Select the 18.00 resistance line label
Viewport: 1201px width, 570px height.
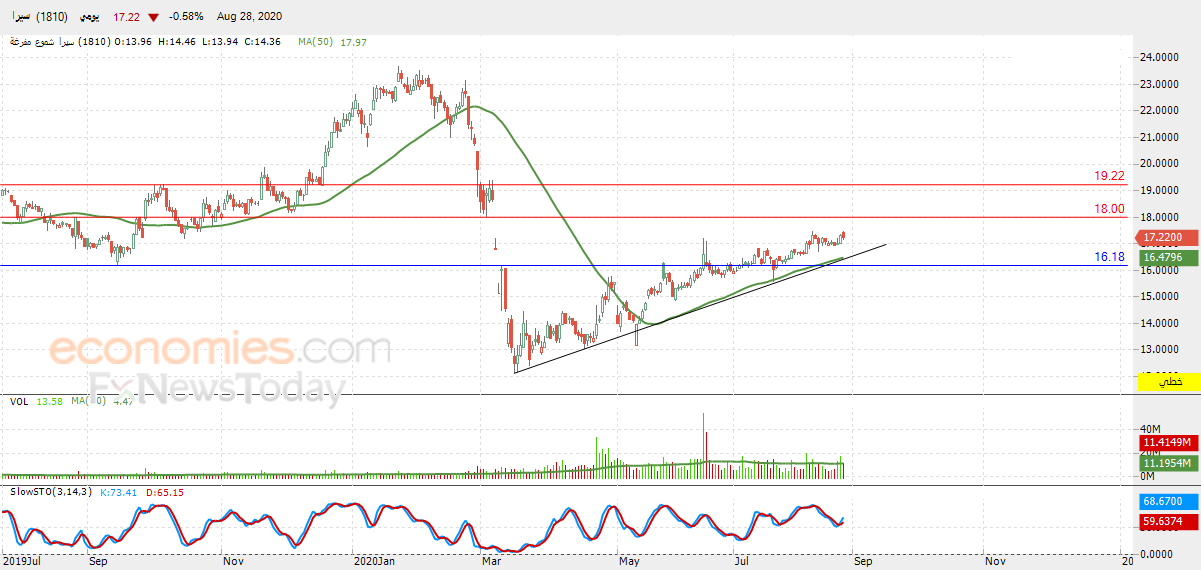point(1109,209)
